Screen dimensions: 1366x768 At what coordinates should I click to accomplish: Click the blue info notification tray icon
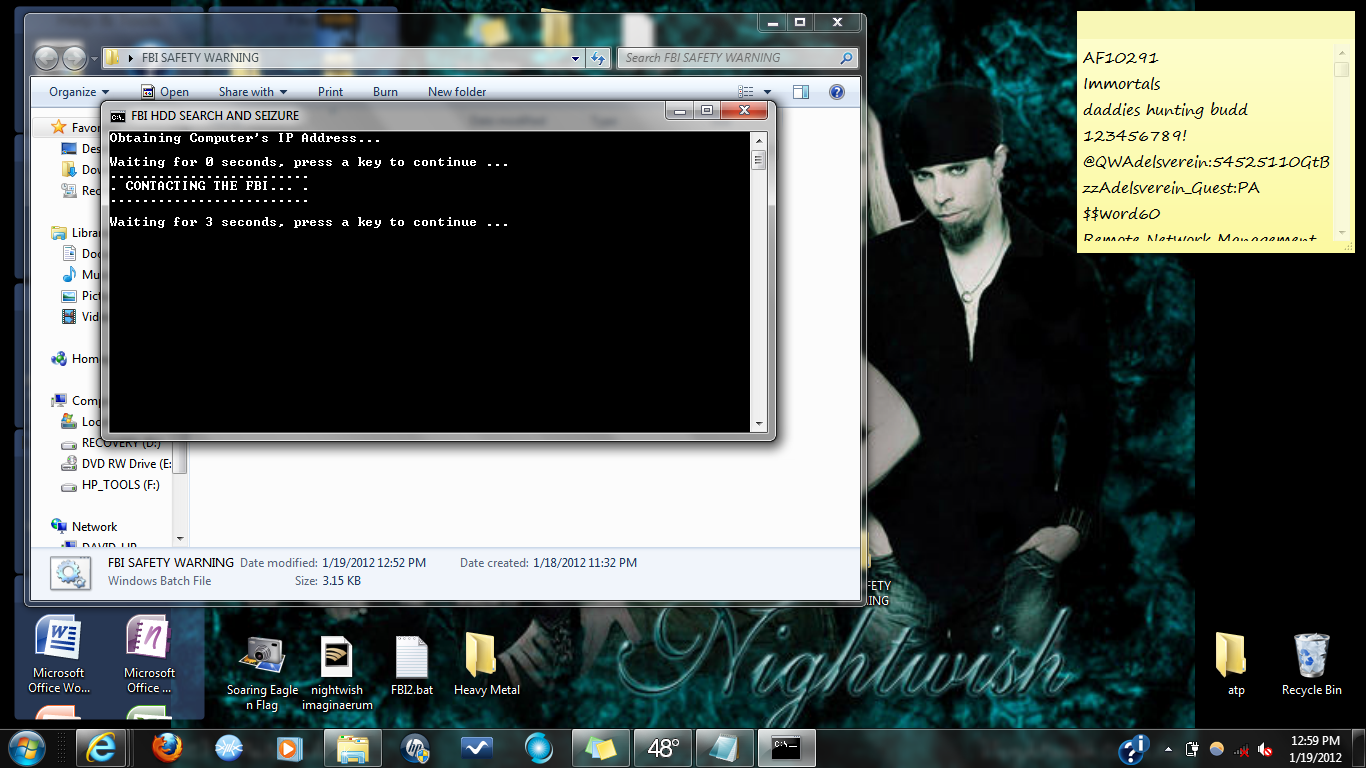click(x=1134, y=749)
